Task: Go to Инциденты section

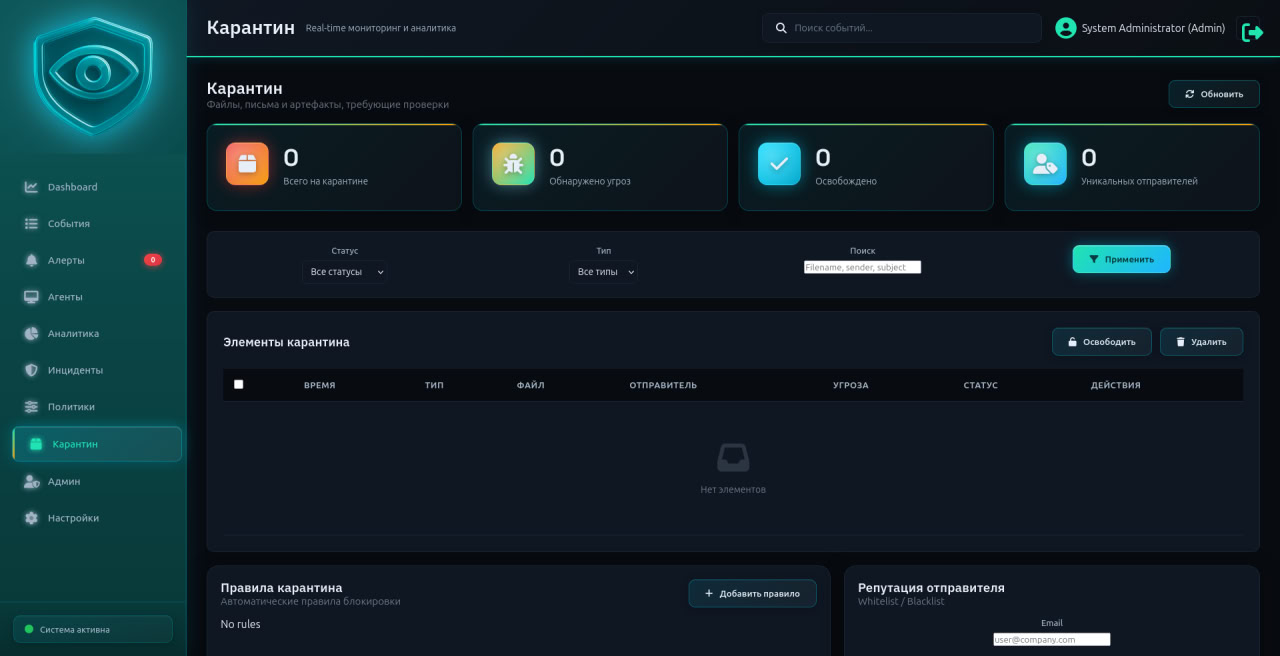Action: tap(97, 370)
